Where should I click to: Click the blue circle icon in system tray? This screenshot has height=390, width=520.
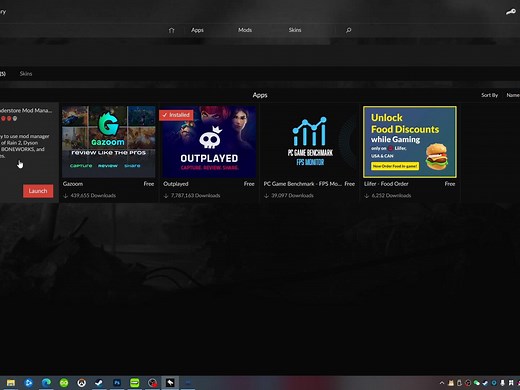tap(494, 383)
